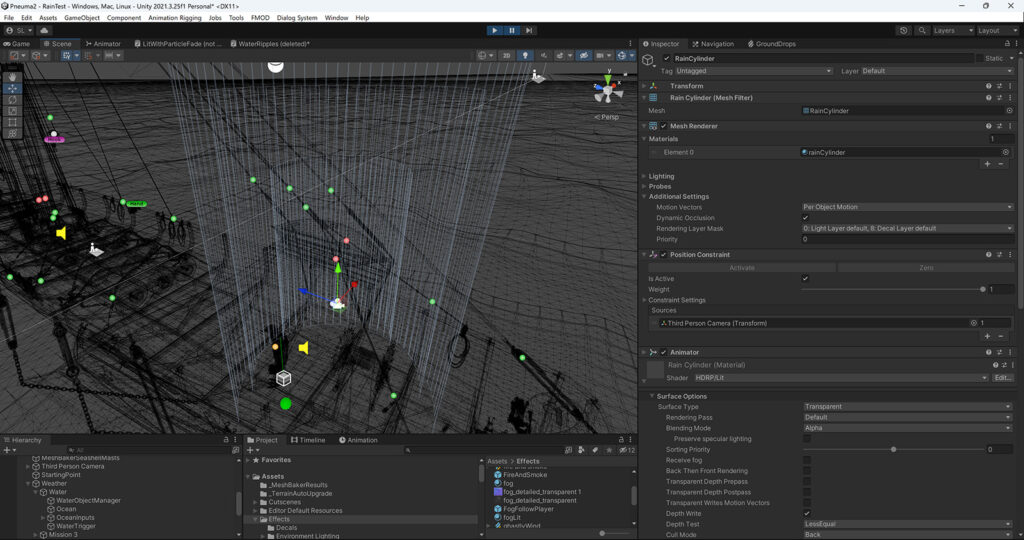The height and width of the screenshot is (540, 1024).
Task: Click the Pause button in the top toolbar
Action: pyautogui.click(x=511, y=31)
